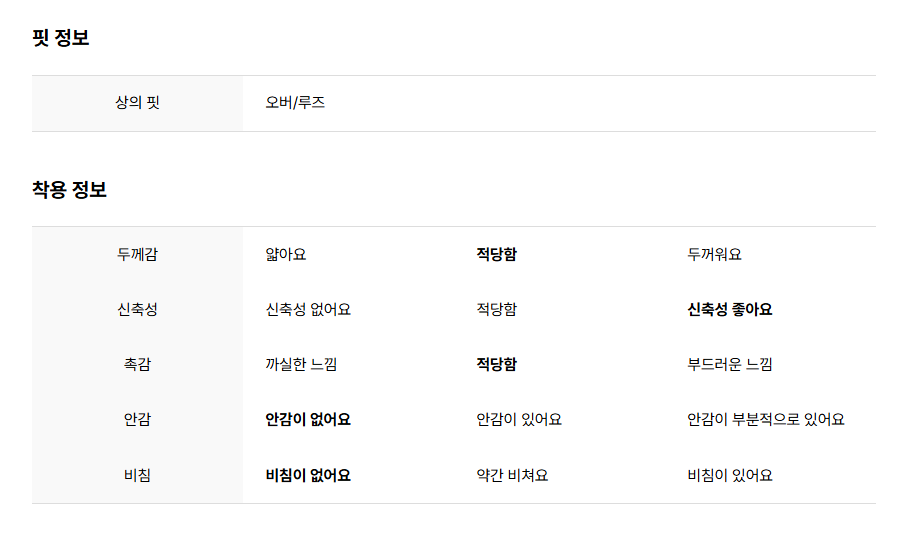Select 비침이 있어요 option

[729, 475]
